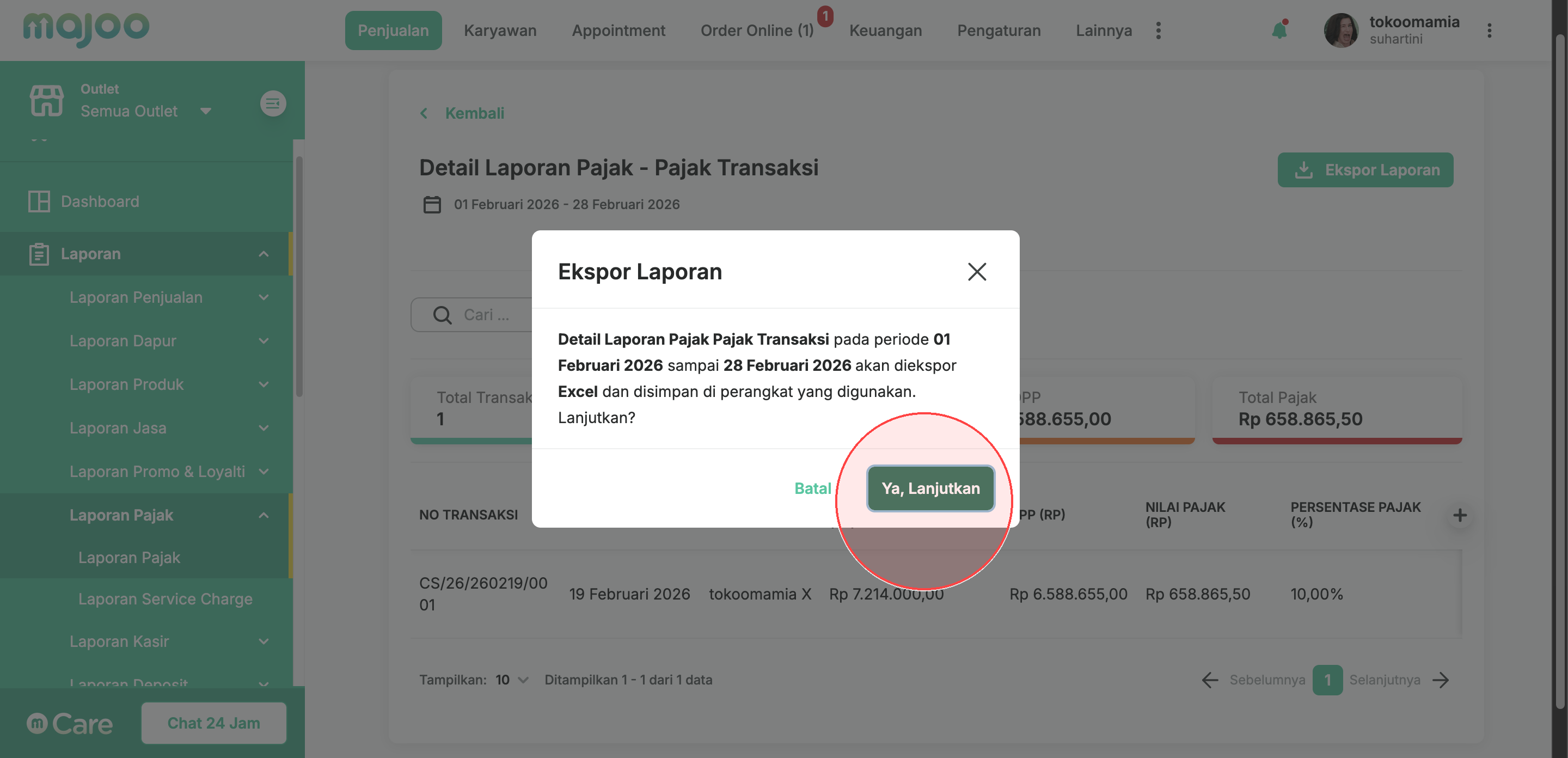Switch to Keuangan top menu
This screenshot has height=758, width=1568.
pos(885,30)
